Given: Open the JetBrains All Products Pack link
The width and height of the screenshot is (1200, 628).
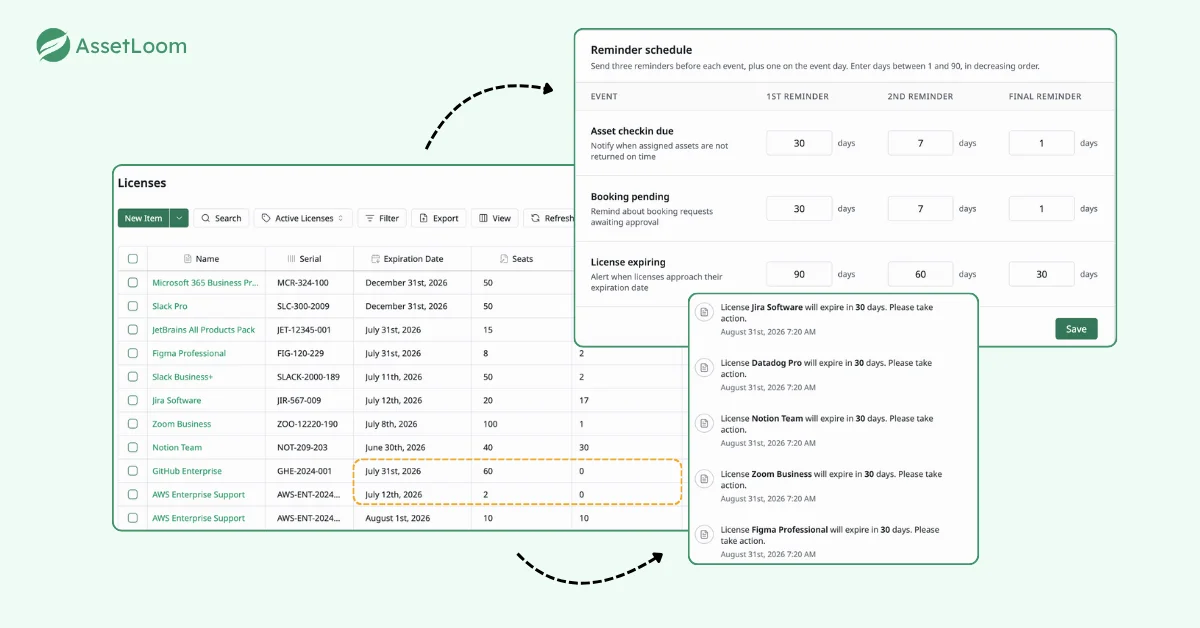Looking at the screenshot, I should pos(204,330).
